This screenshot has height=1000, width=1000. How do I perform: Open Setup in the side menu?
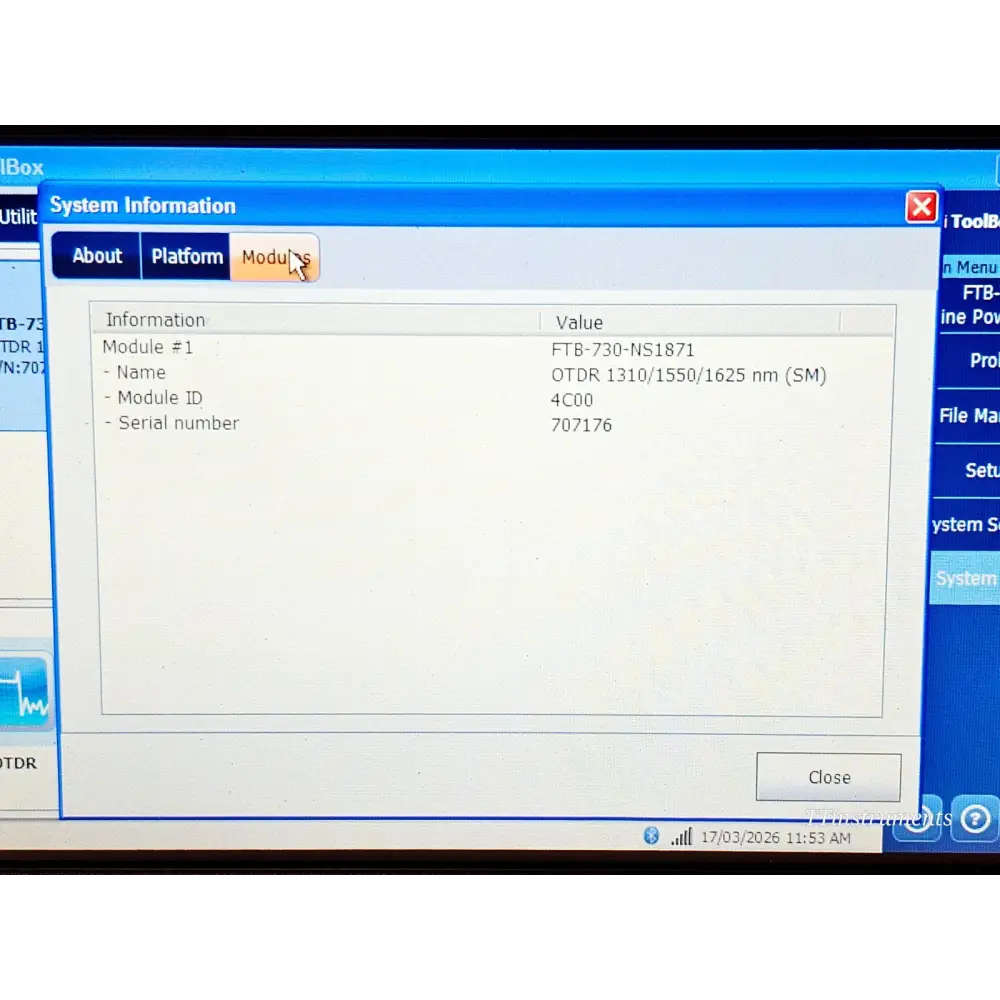(x=967, y=471)
